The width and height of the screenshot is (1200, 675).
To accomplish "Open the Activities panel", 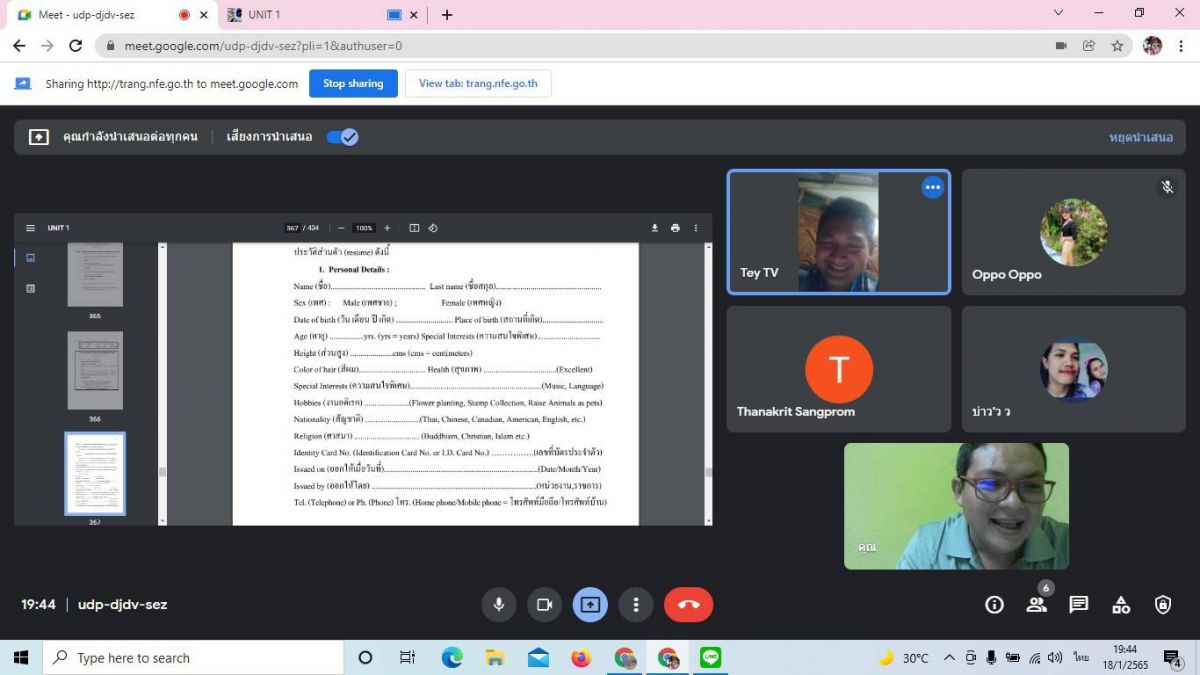I will pos(1121,605).
